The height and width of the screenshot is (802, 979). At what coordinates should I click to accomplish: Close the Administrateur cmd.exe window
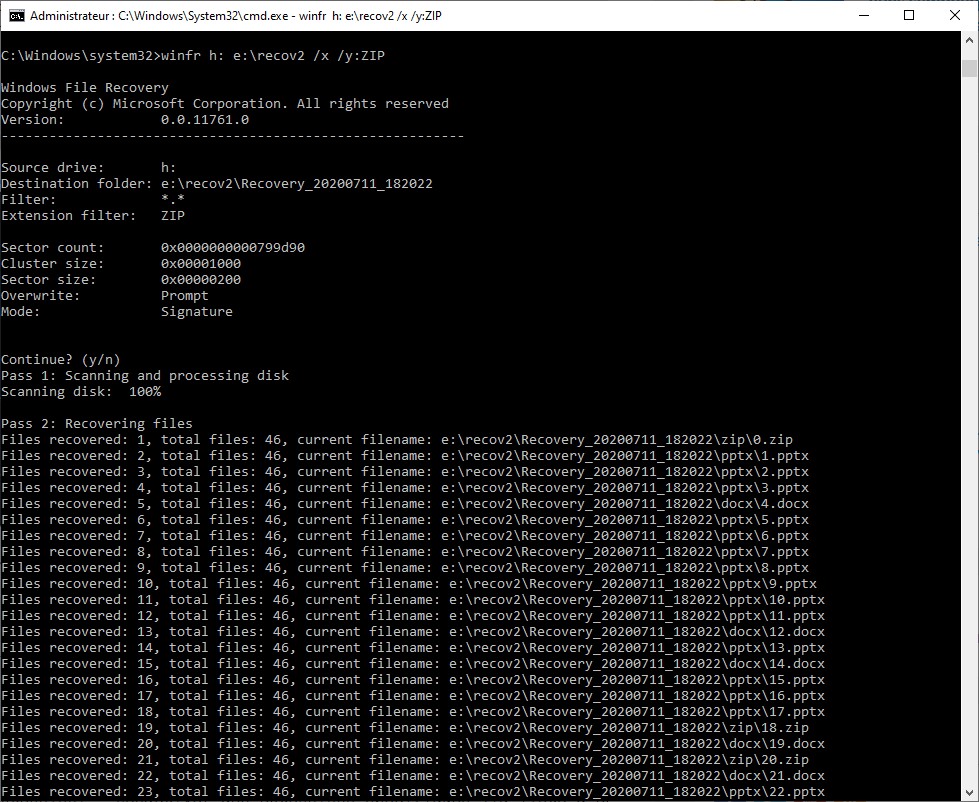coord(955,16)
